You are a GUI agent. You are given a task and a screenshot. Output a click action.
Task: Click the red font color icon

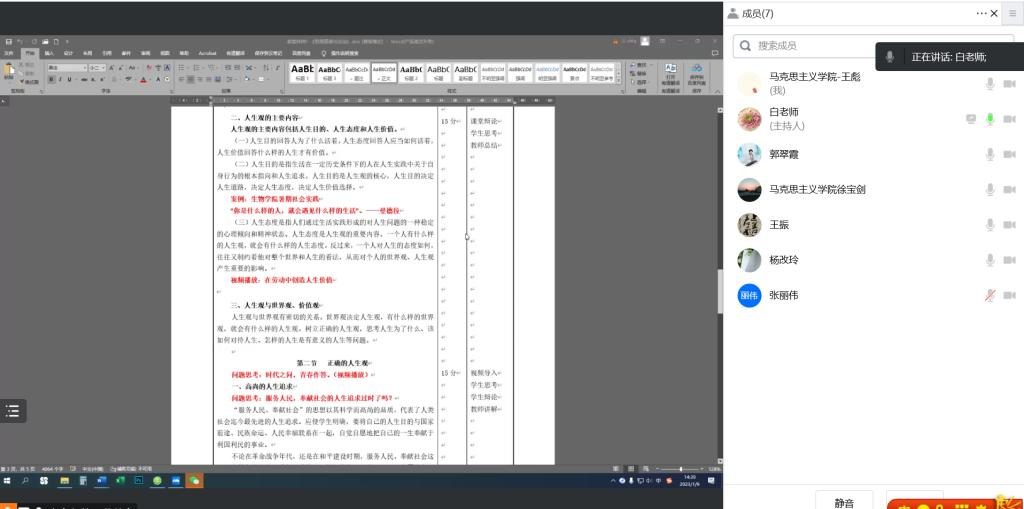tap(144, 79)
